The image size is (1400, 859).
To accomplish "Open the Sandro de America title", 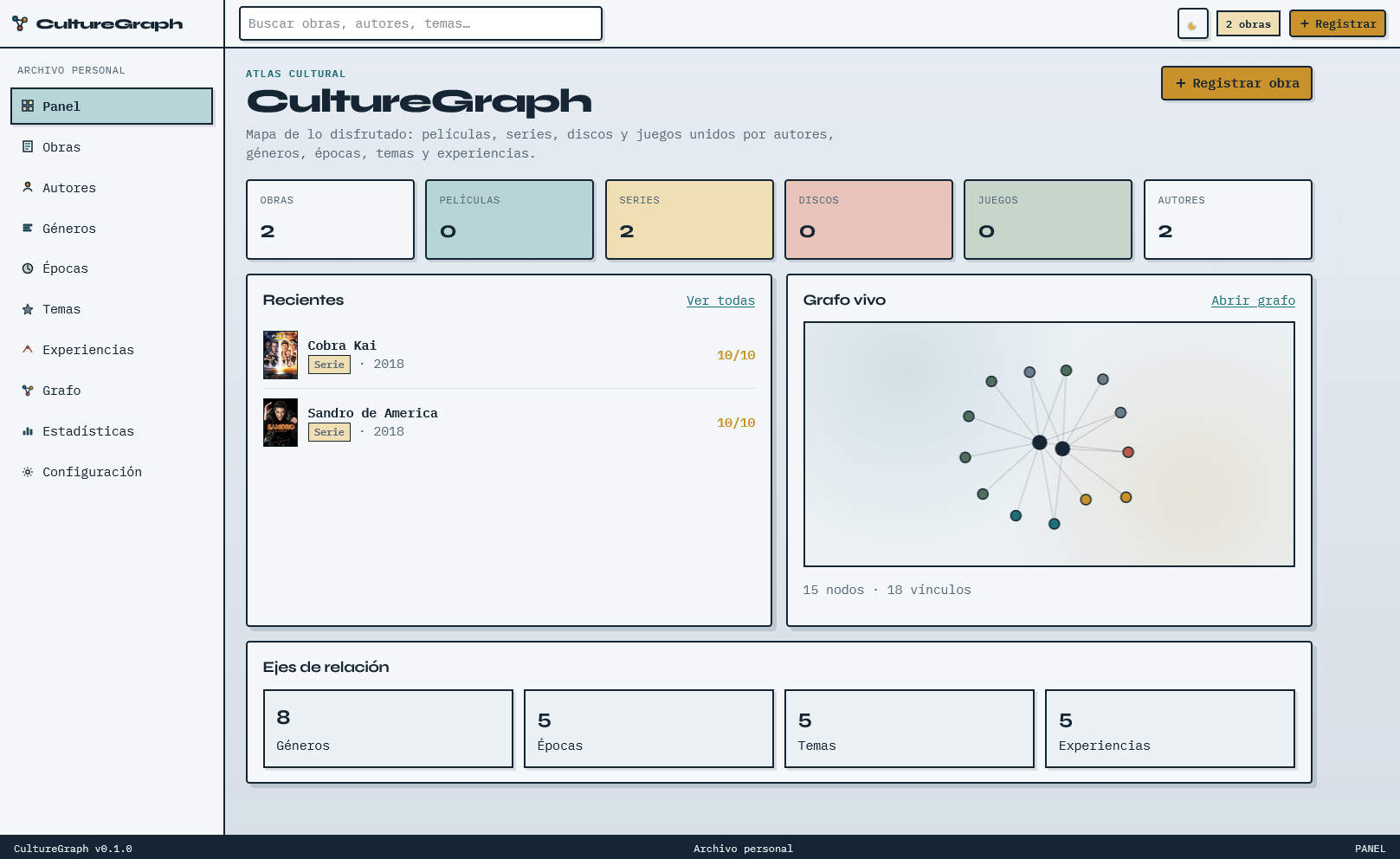I will [372, 413].
